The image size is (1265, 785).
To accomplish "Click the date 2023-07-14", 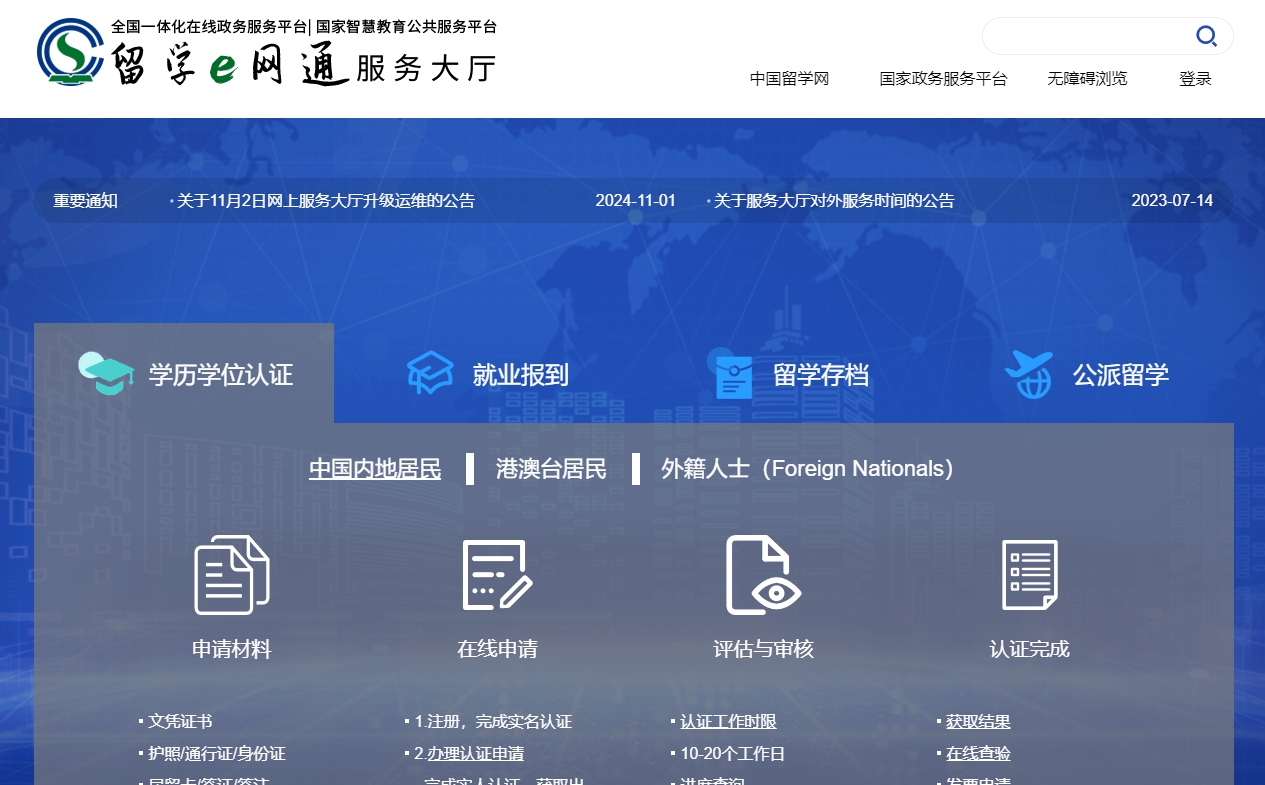I will pos(1172,200).
